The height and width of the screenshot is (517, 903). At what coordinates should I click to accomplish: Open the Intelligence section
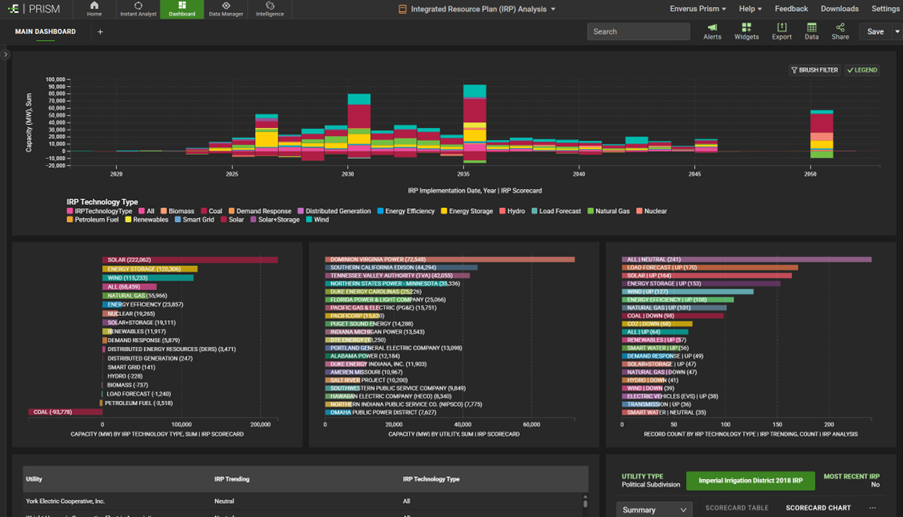click(x=269, y=9)
